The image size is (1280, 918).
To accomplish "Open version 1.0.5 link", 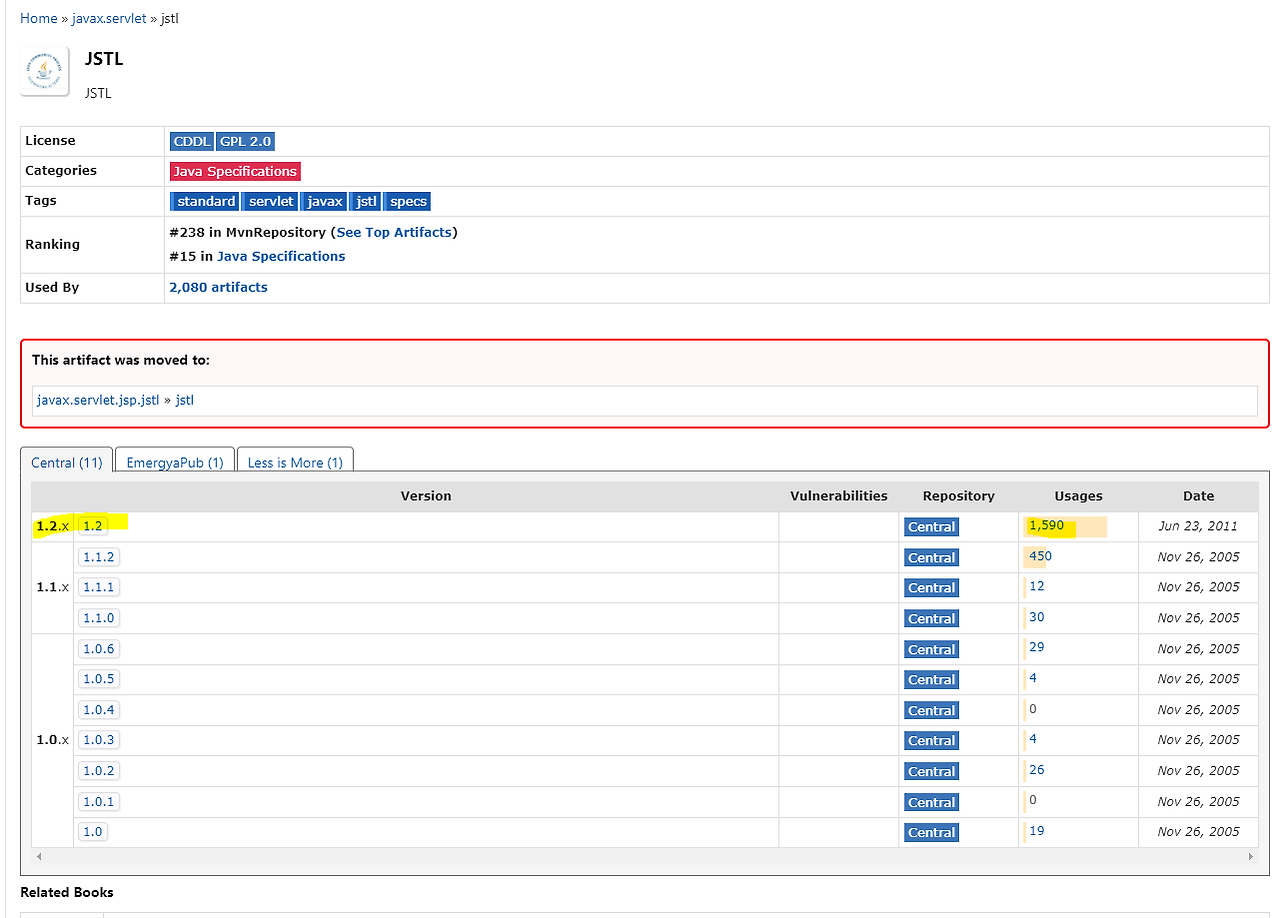I will (x=99, y=679).
